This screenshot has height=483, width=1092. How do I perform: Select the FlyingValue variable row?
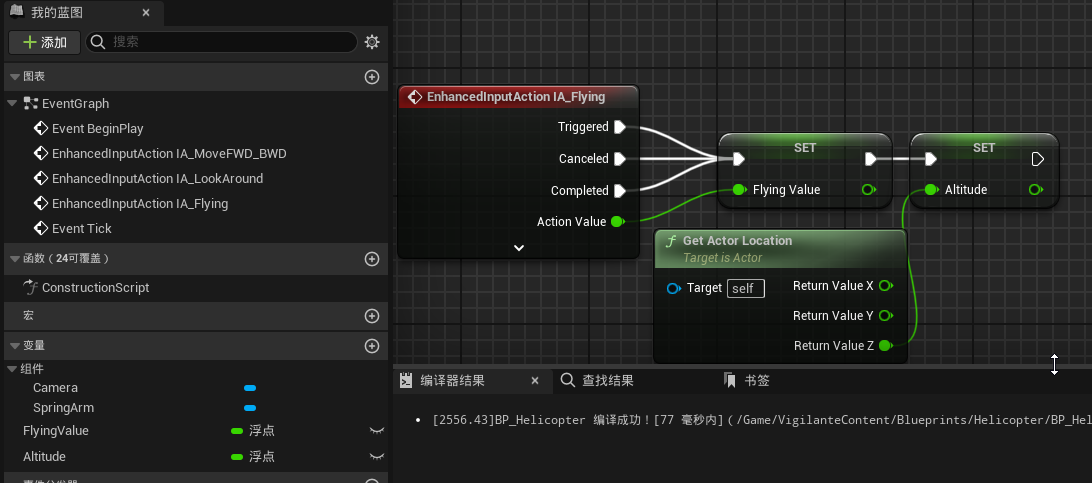click(x=196, y=431)
